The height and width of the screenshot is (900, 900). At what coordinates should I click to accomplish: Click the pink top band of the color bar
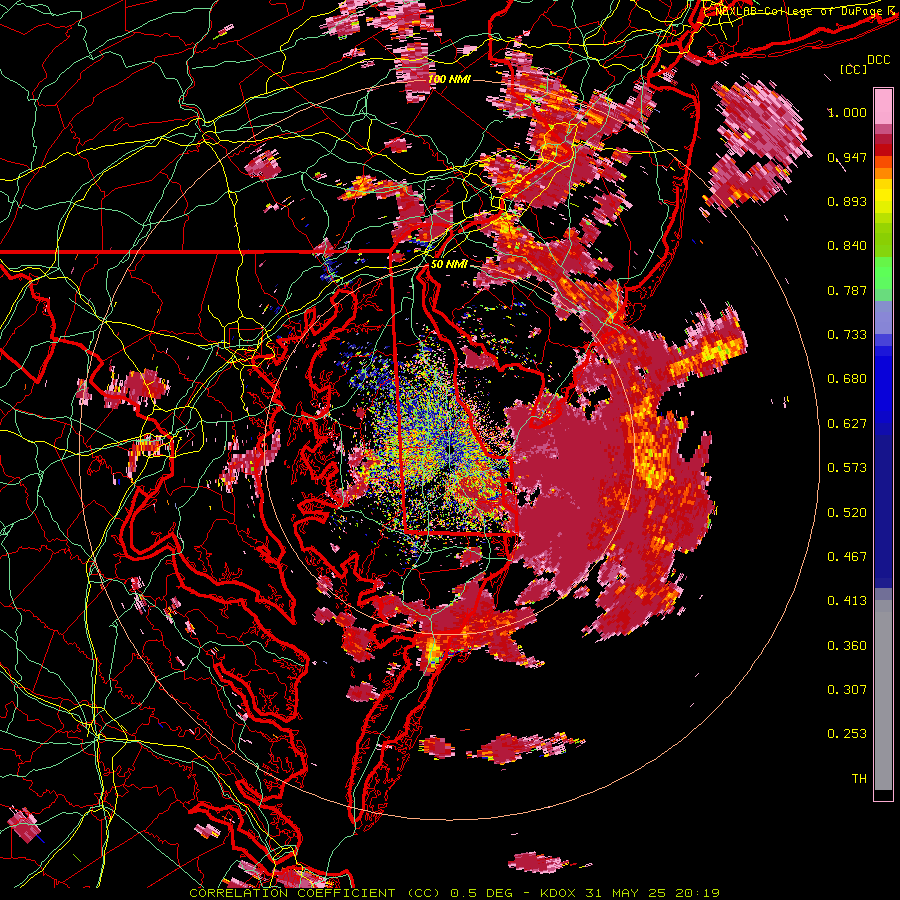click(883, 106)
